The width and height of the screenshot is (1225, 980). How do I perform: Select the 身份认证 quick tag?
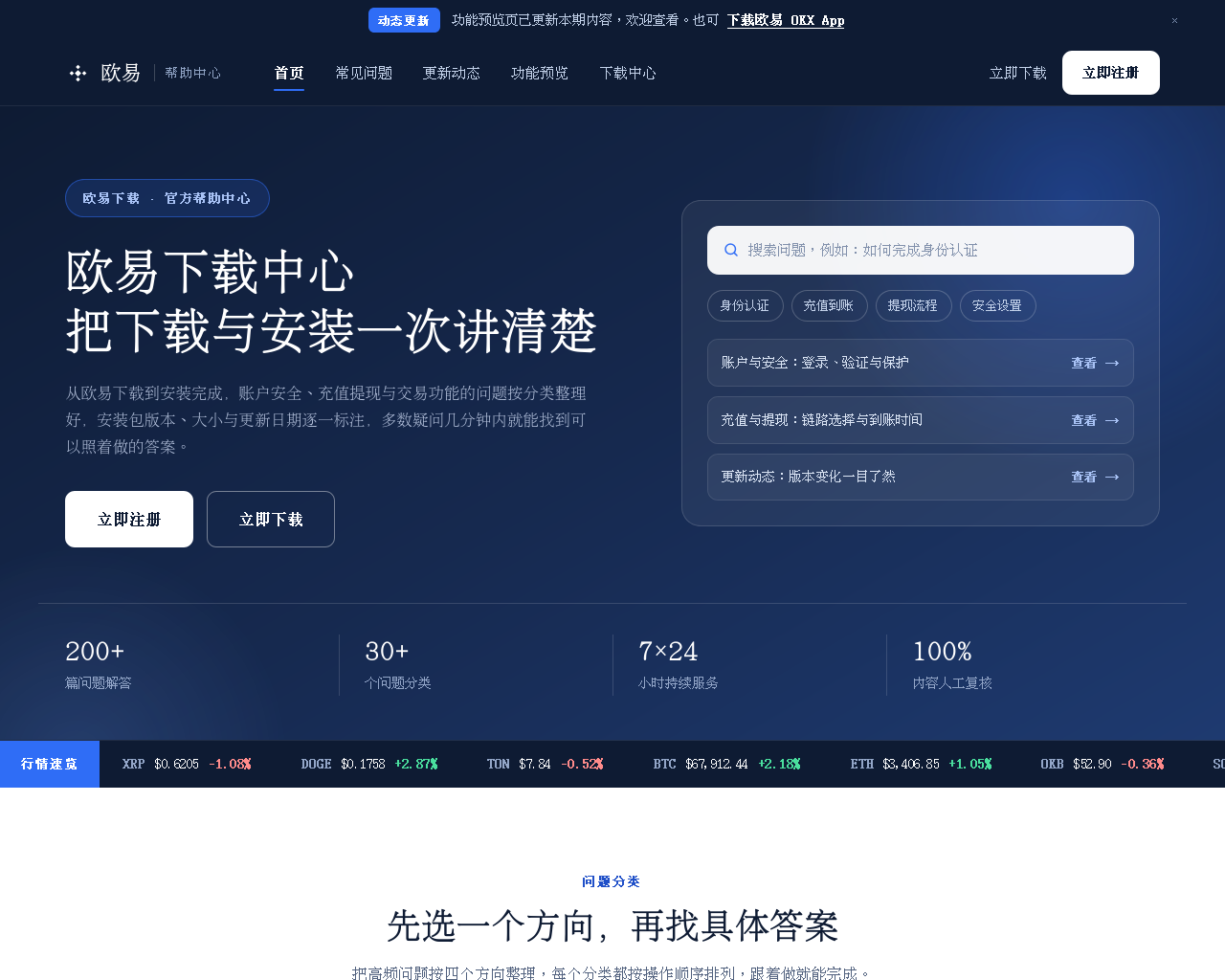[745, 305]
